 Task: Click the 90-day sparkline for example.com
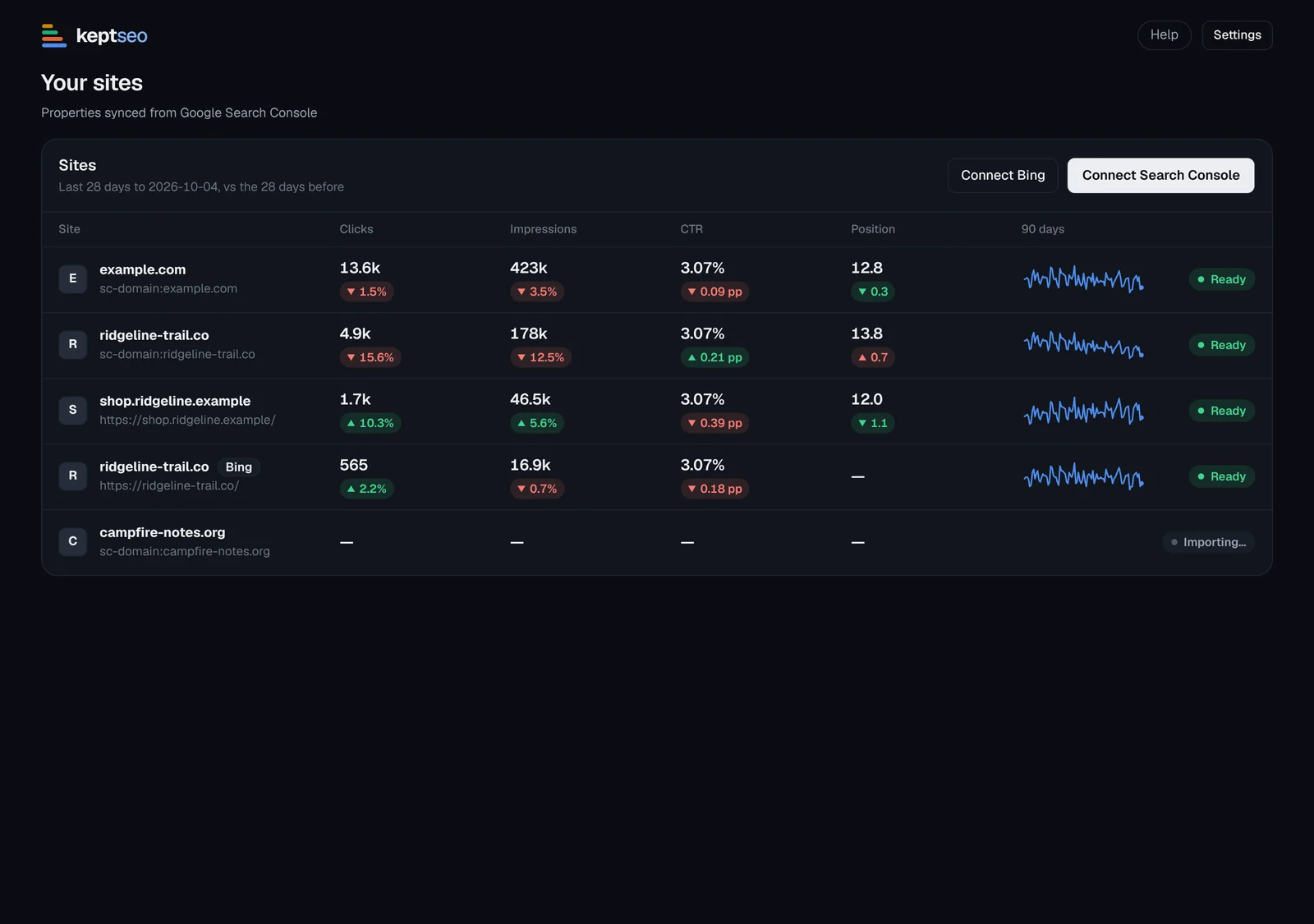[1083, 279]
